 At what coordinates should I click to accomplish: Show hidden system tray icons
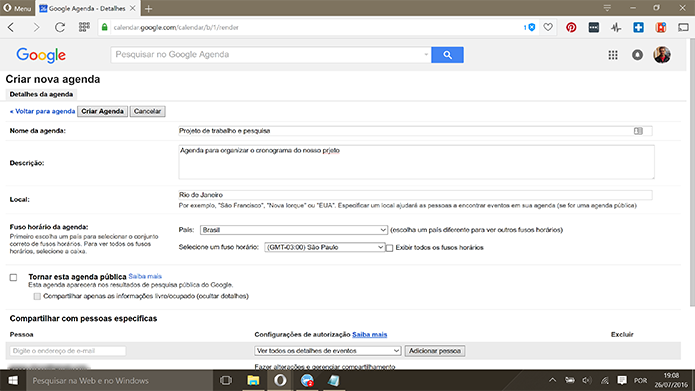click(552, 380)
